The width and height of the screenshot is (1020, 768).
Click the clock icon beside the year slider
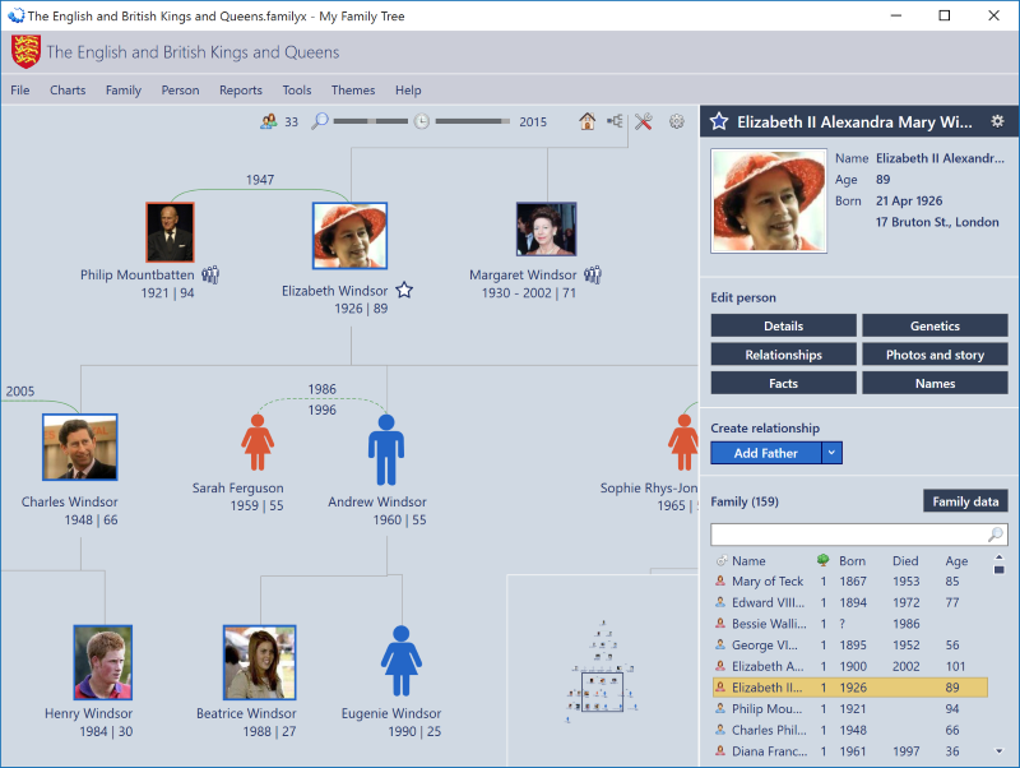click(x=422, y=122)
